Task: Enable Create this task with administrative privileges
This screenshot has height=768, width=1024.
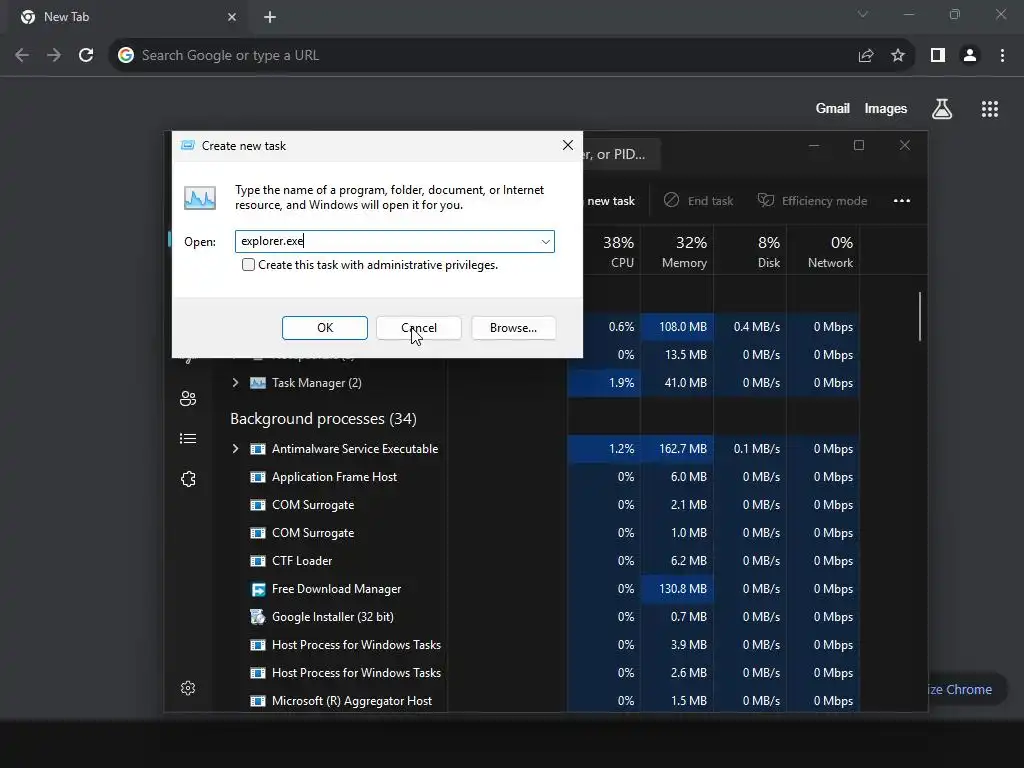Action: point(248,264)
